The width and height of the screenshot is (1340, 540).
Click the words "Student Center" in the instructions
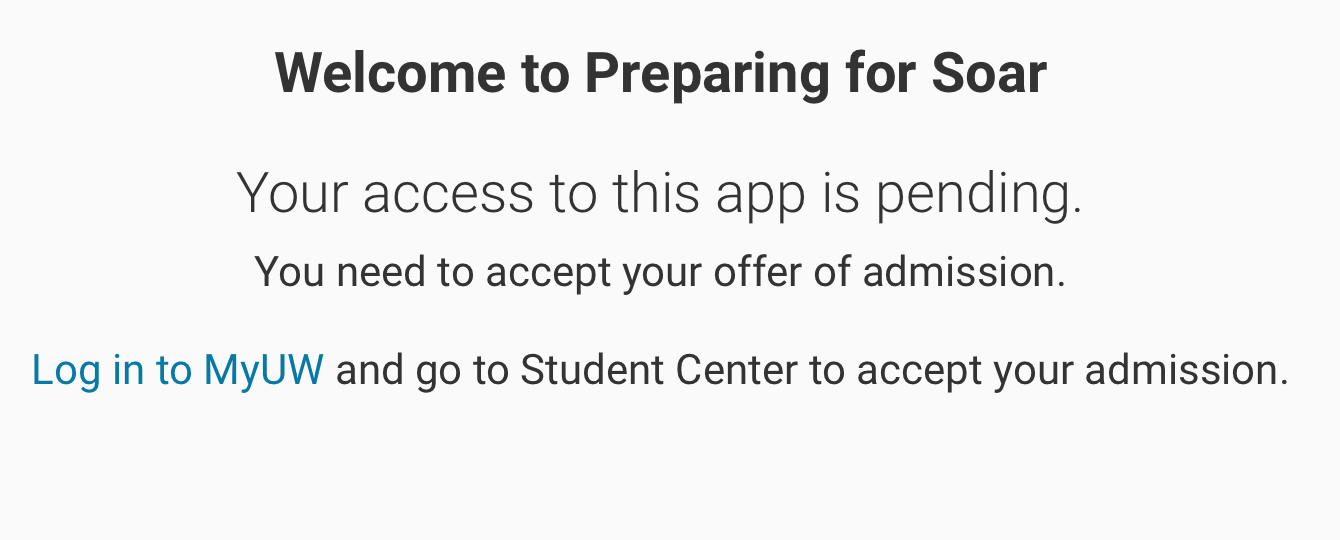pos(658,371)
